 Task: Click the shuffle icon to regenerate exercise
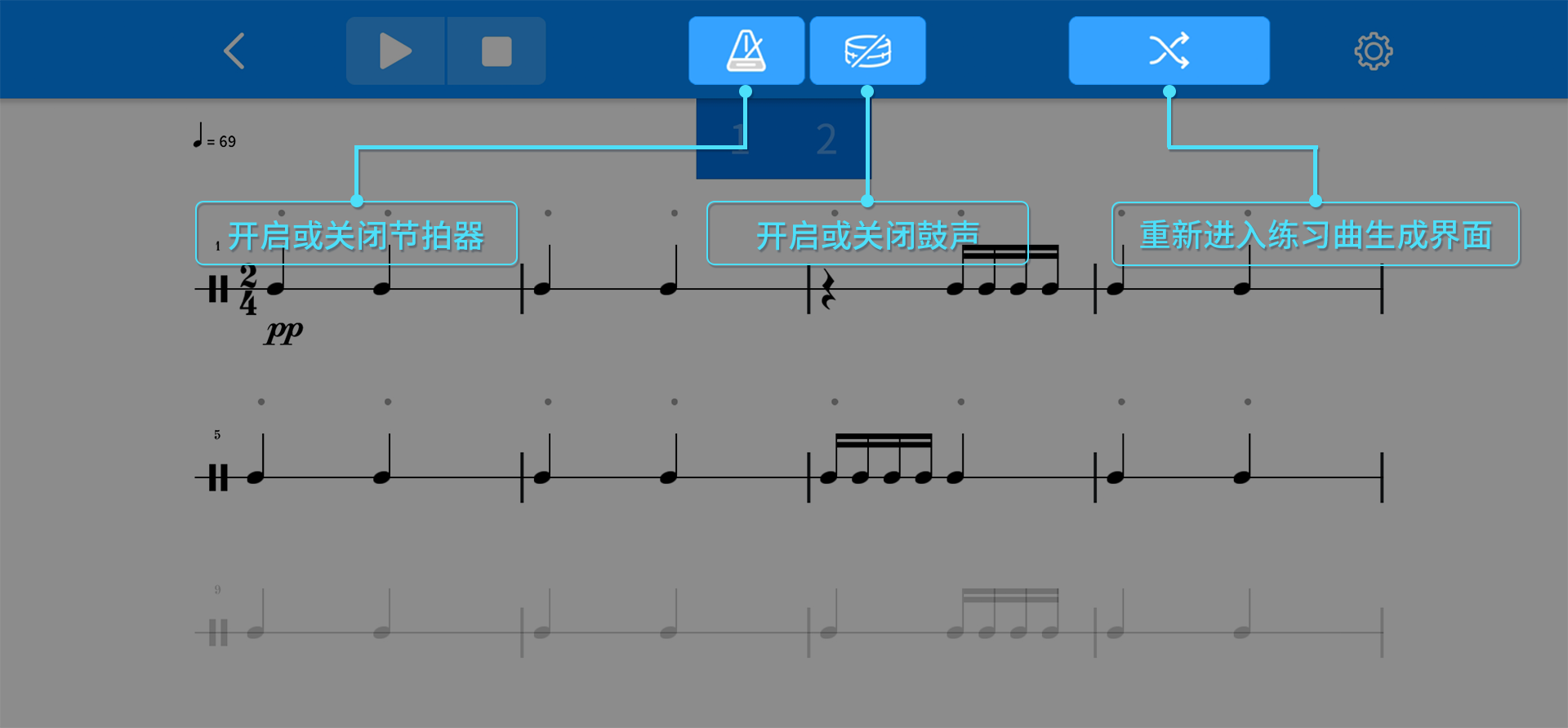pos(1169,51)
